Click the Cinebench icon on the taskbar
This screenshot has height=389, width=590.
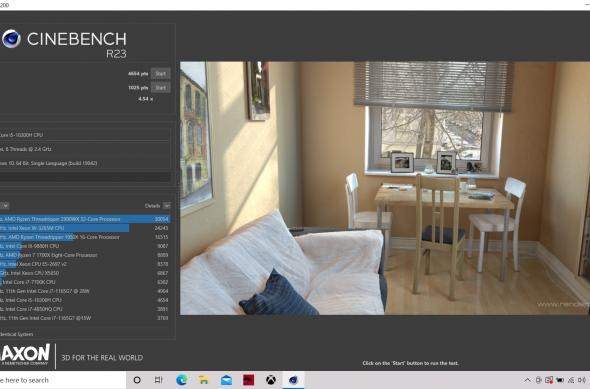point(293,380)
